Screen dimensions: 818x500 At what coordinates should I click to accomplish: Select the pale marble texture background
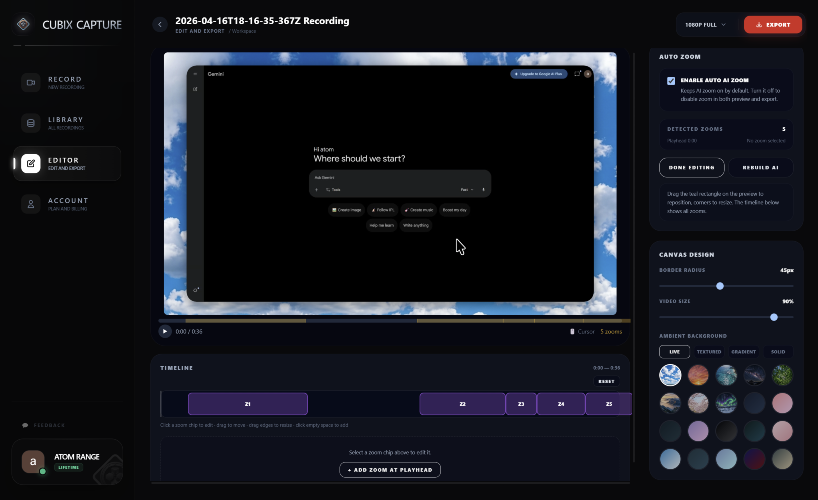coord(698,403)
